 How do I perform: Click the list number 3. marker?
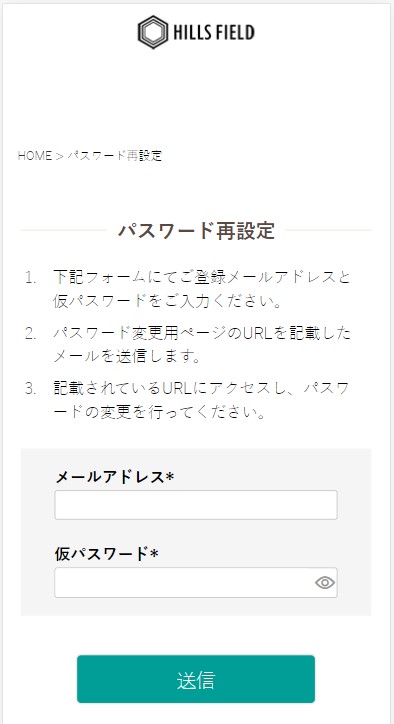click(x=30, y=389)
